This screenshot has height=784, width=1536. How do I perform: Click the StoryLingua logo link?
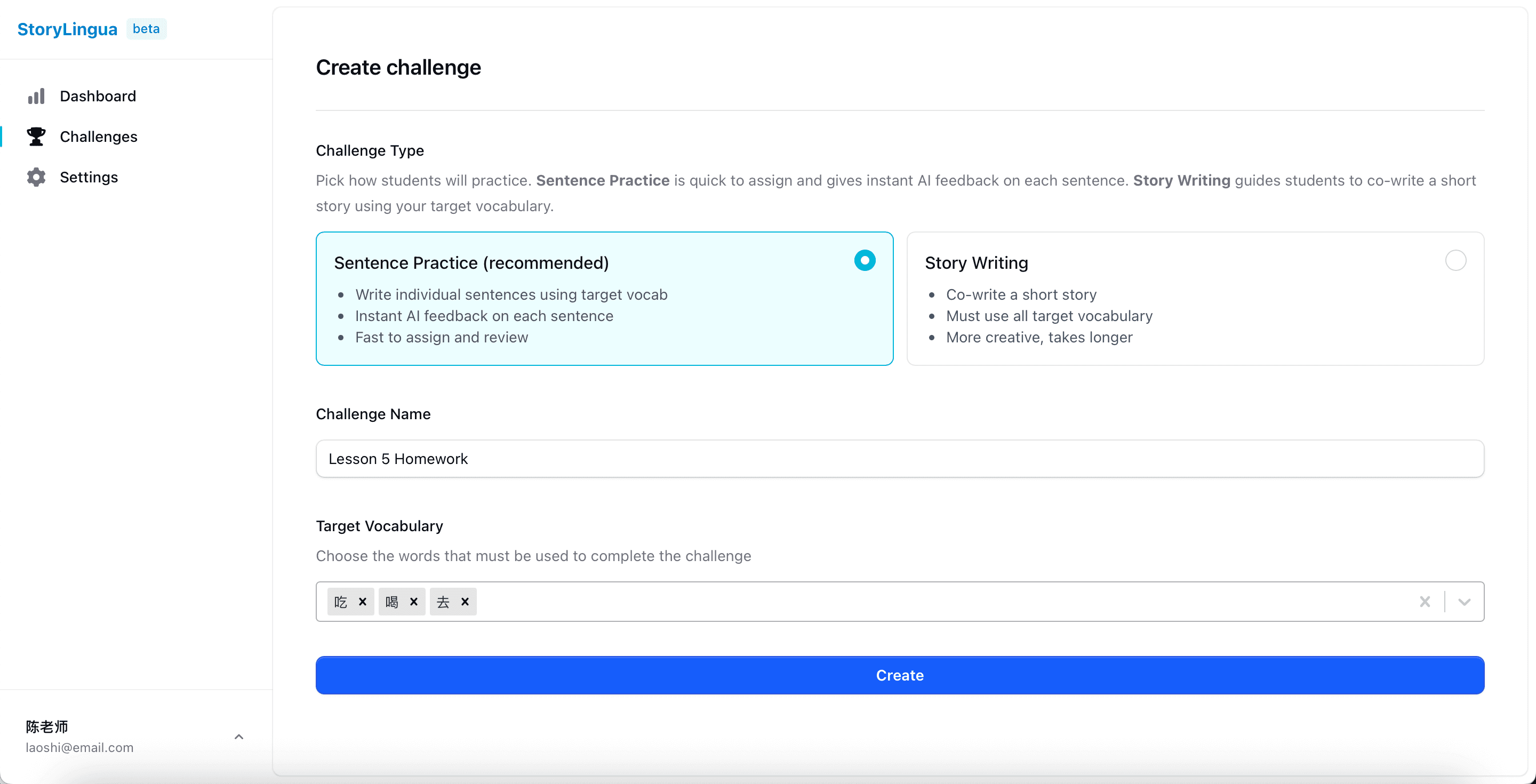pyautogui.click(x=67, y=29)
